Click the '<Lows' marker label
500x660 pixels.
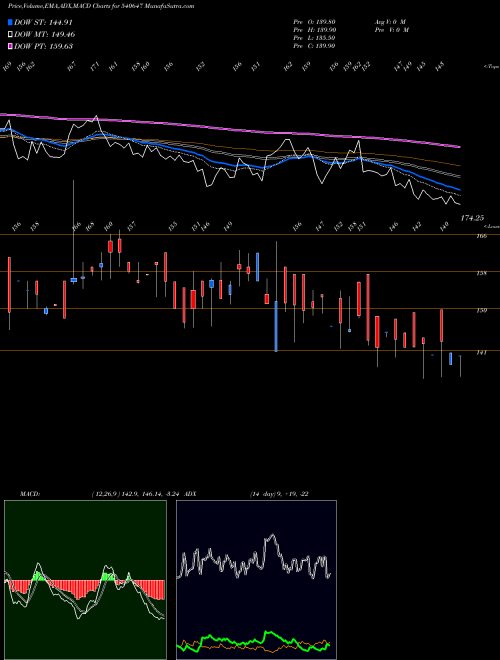[491, 226]
